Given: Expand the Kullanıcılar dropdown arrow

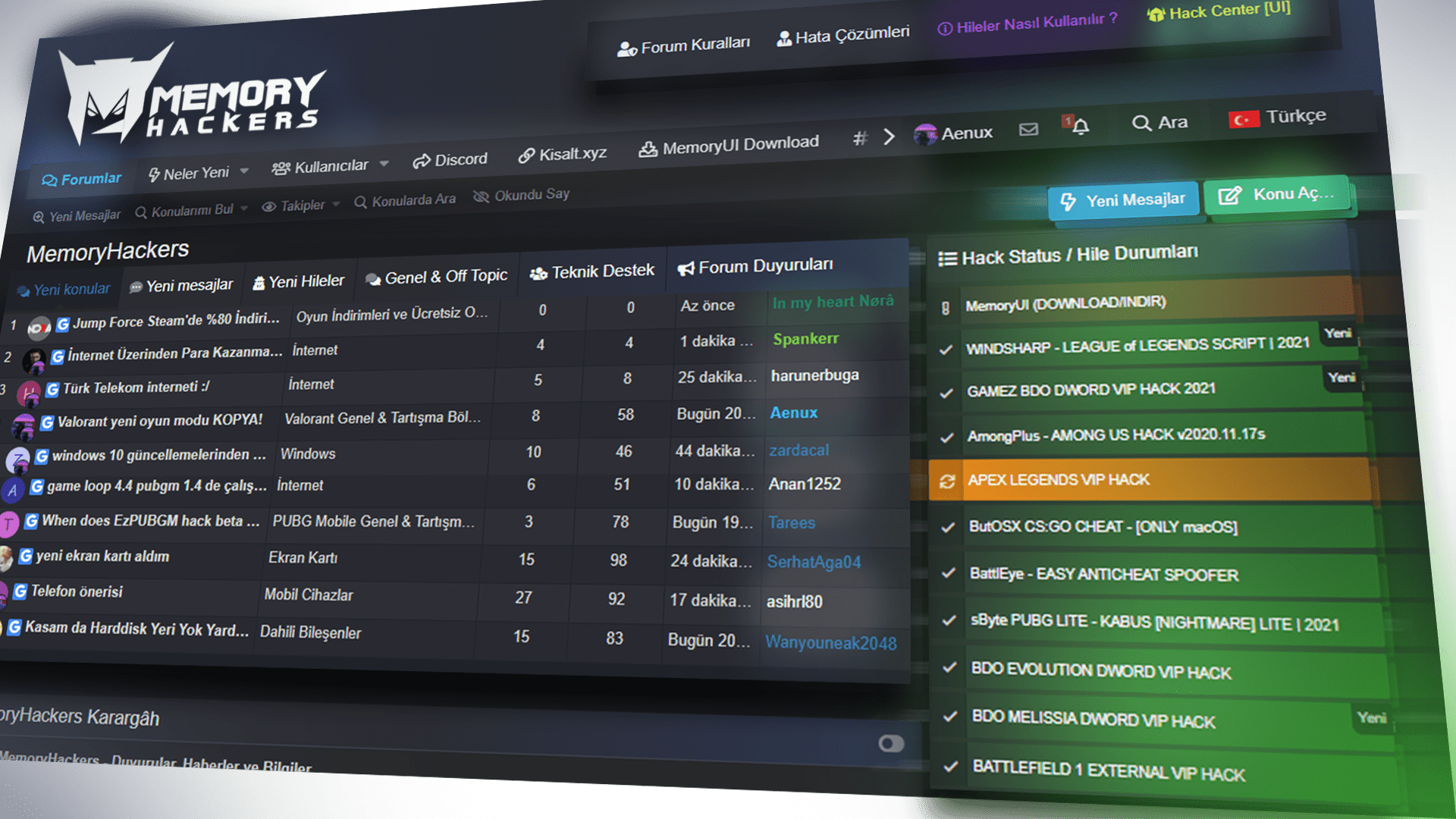Looking at the screenshot, I should pos(384,163).
